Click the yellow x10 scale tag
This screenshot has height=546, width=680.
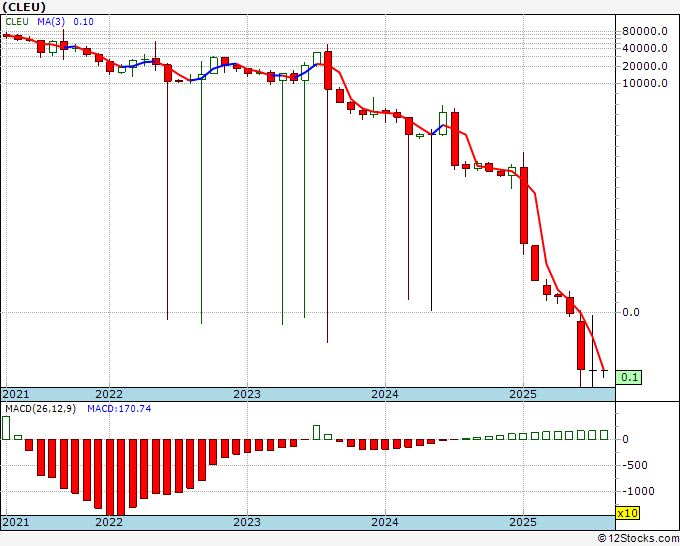[x=628, y=513]
